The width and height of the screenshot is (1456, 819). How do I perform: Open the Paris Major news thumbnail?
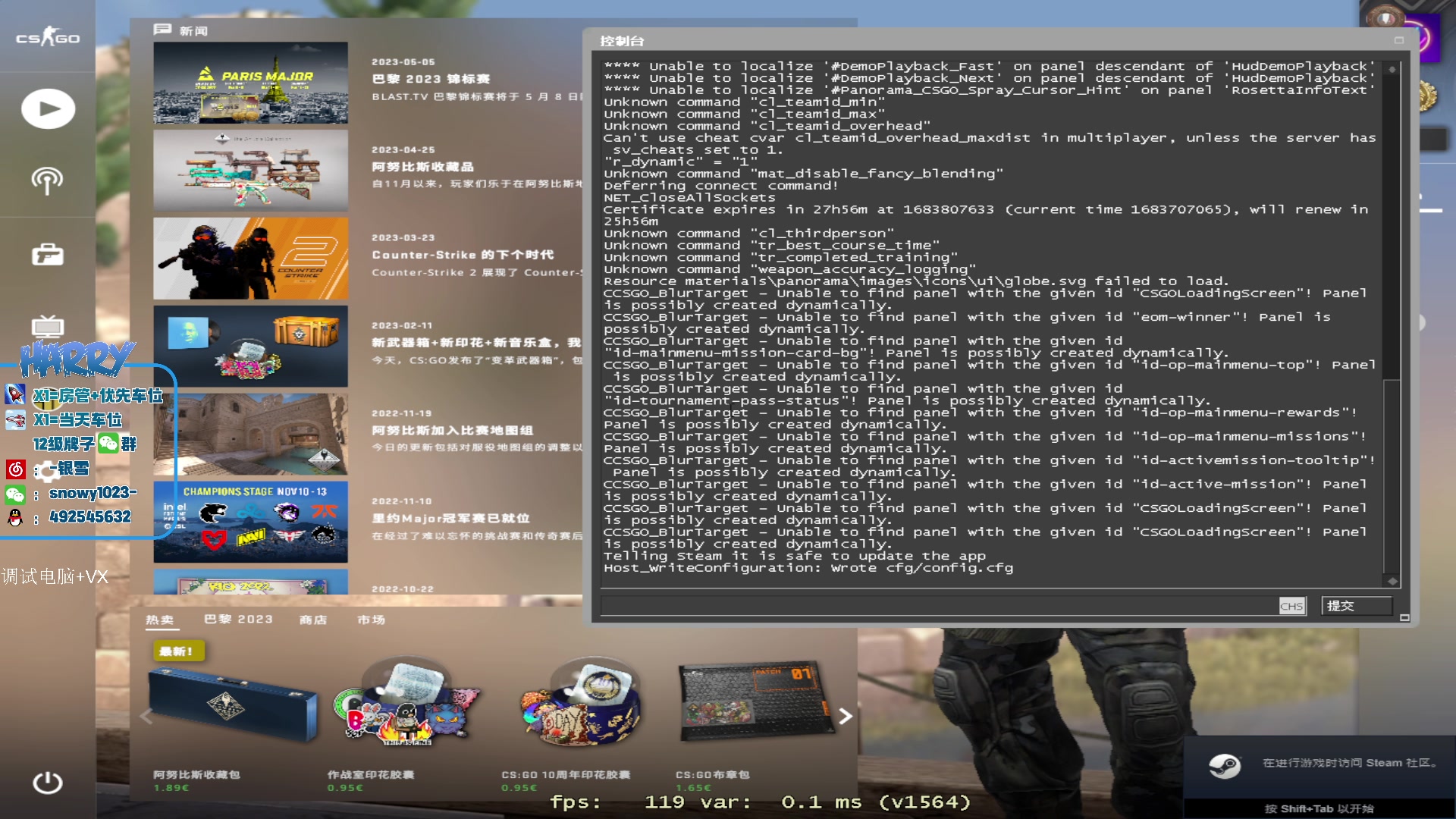pyautogui.click(x=251, y=83)
